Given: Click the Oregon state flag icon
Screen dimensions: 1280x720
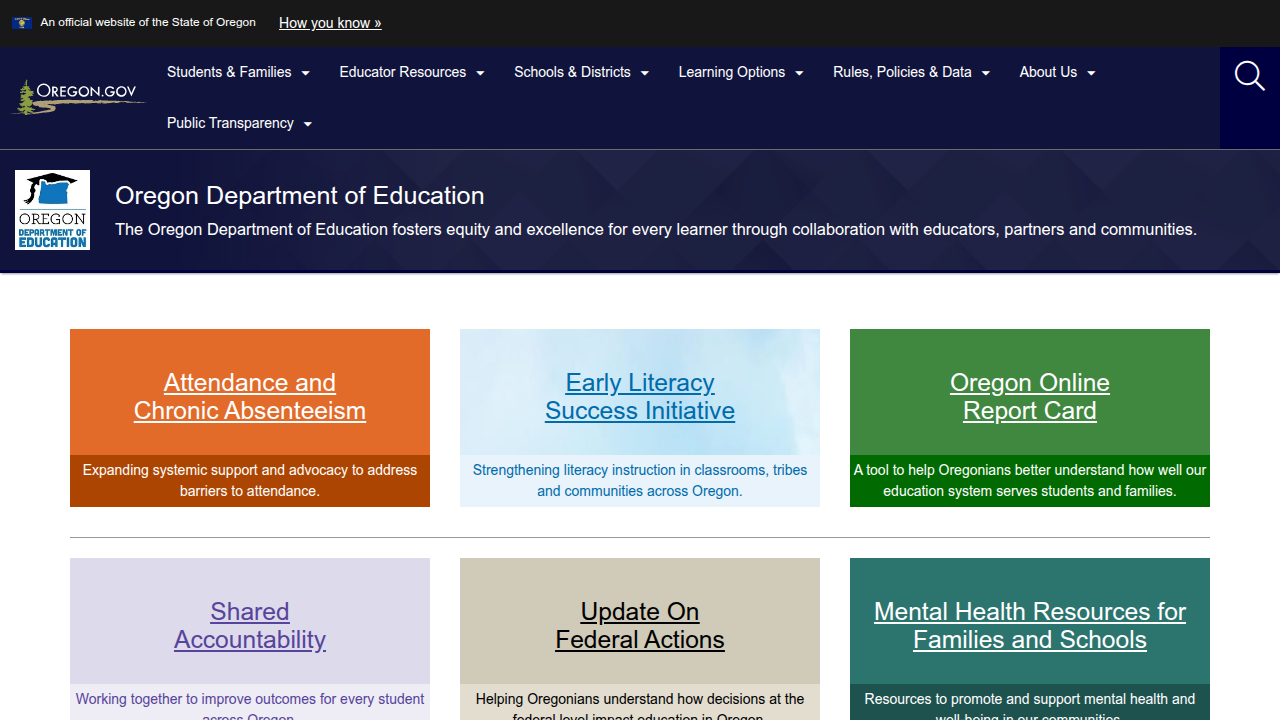Looking at the screenshot, I should tap(21, 23).
